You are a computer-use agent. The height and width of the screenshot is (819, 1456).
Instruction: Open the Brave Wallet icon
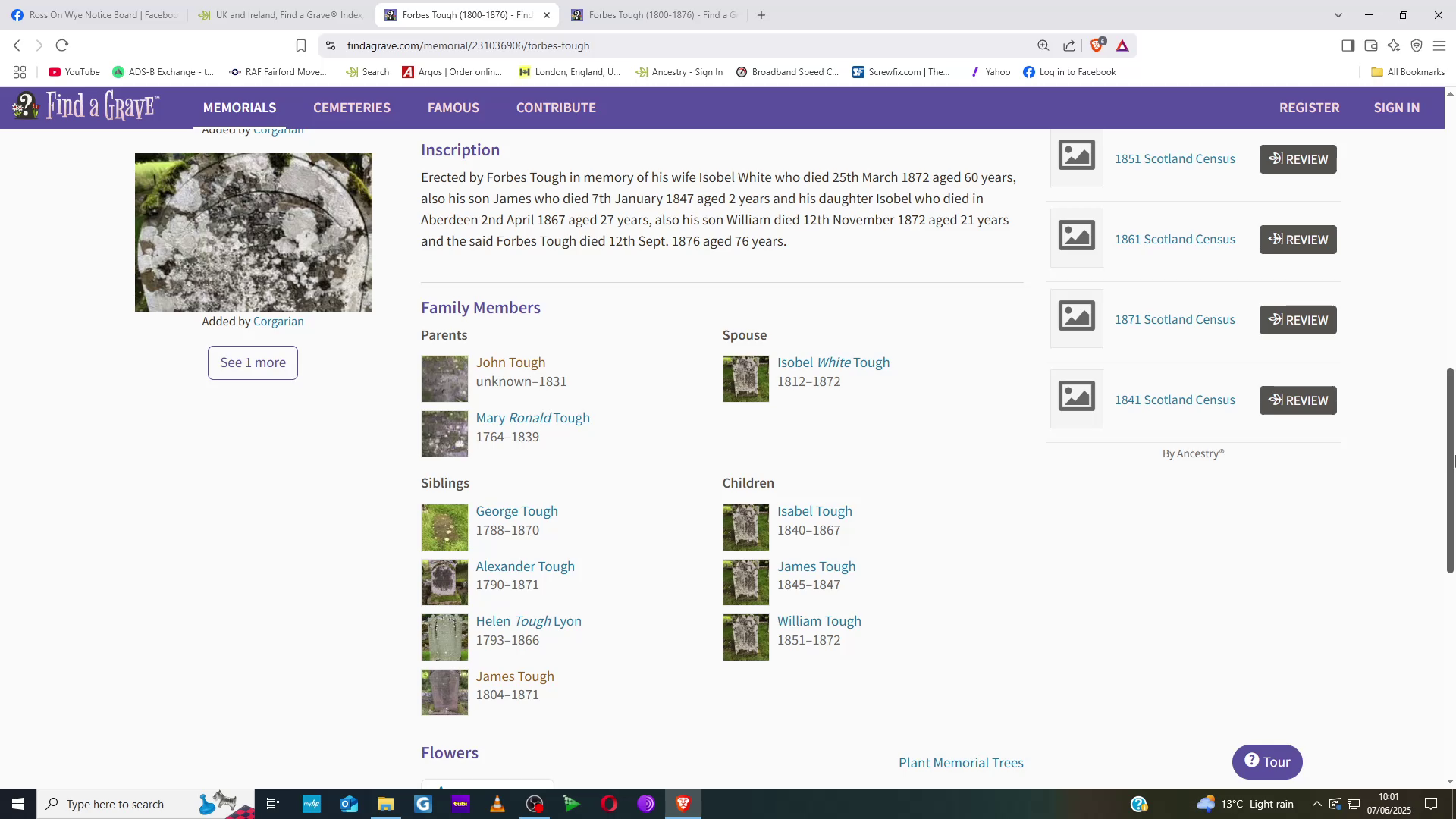(x=1370, y=45)
